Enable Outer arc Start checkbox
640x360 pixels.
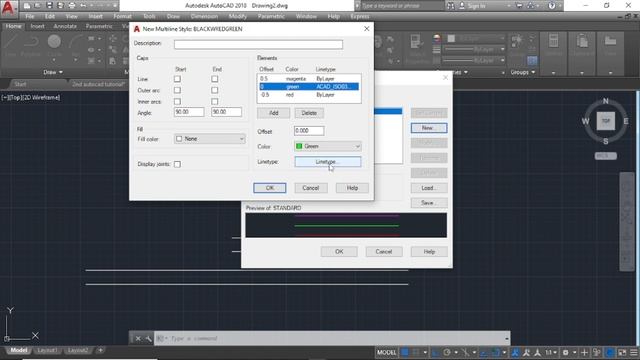tap(177, 90)
